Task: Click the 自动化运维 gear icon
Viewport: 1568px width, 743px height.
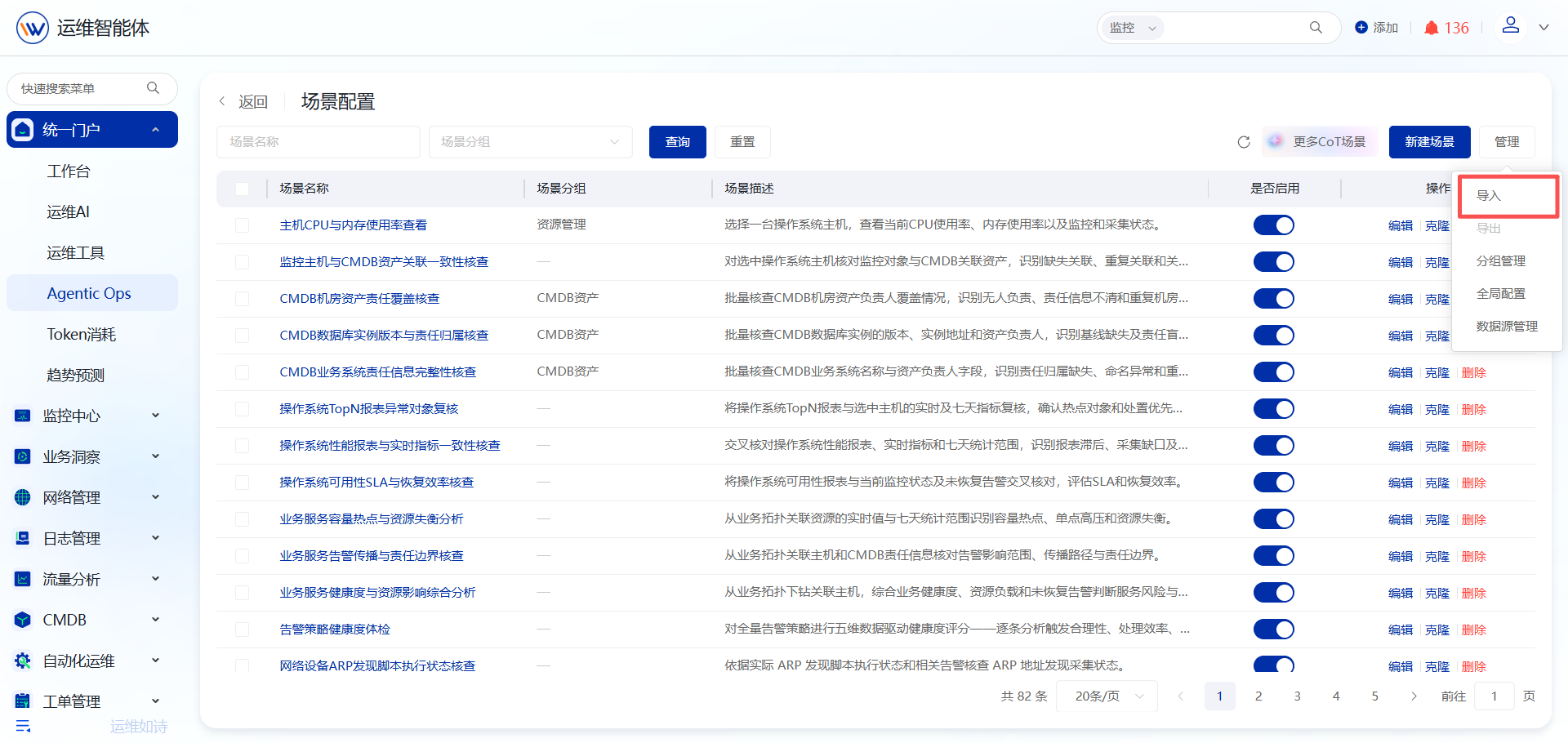Action: tap(23, 661)
